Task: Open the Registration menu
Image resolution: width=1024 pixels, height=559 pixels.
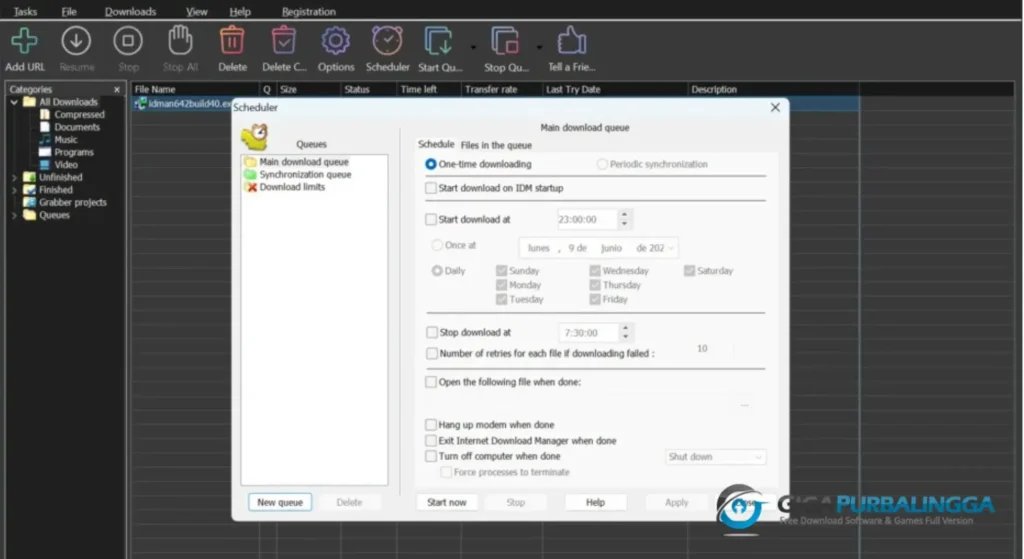Action: [308, 11]
